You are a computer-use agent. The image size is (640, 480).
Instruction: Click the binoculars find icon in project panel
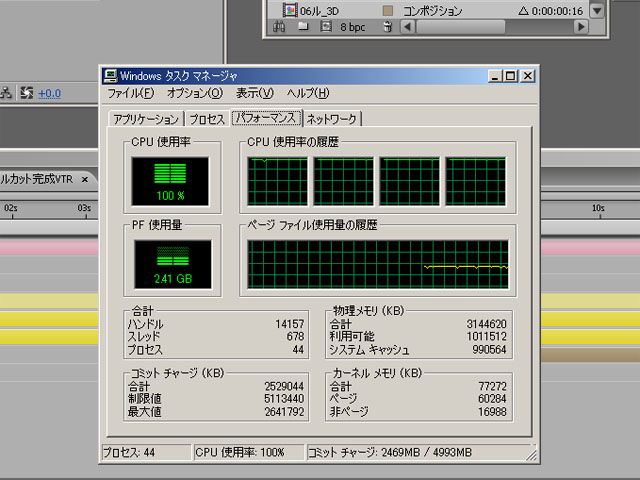pos(279,27)
